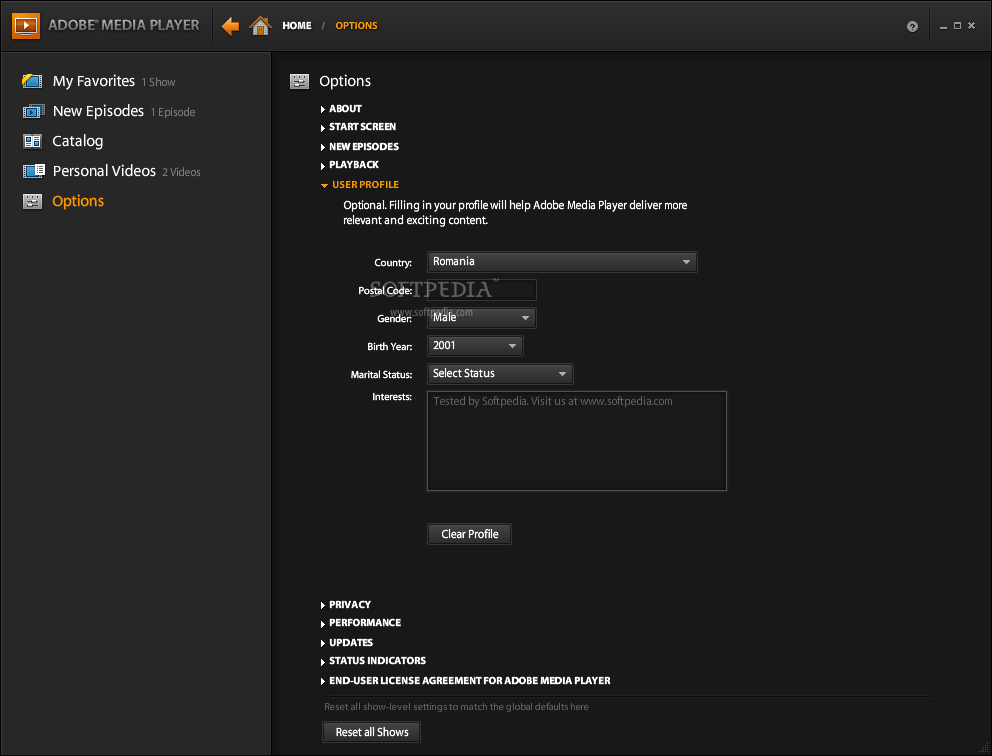Close the Adobe Media Player window
Viewport: 992px width, 756px height.
click(972, 25)
